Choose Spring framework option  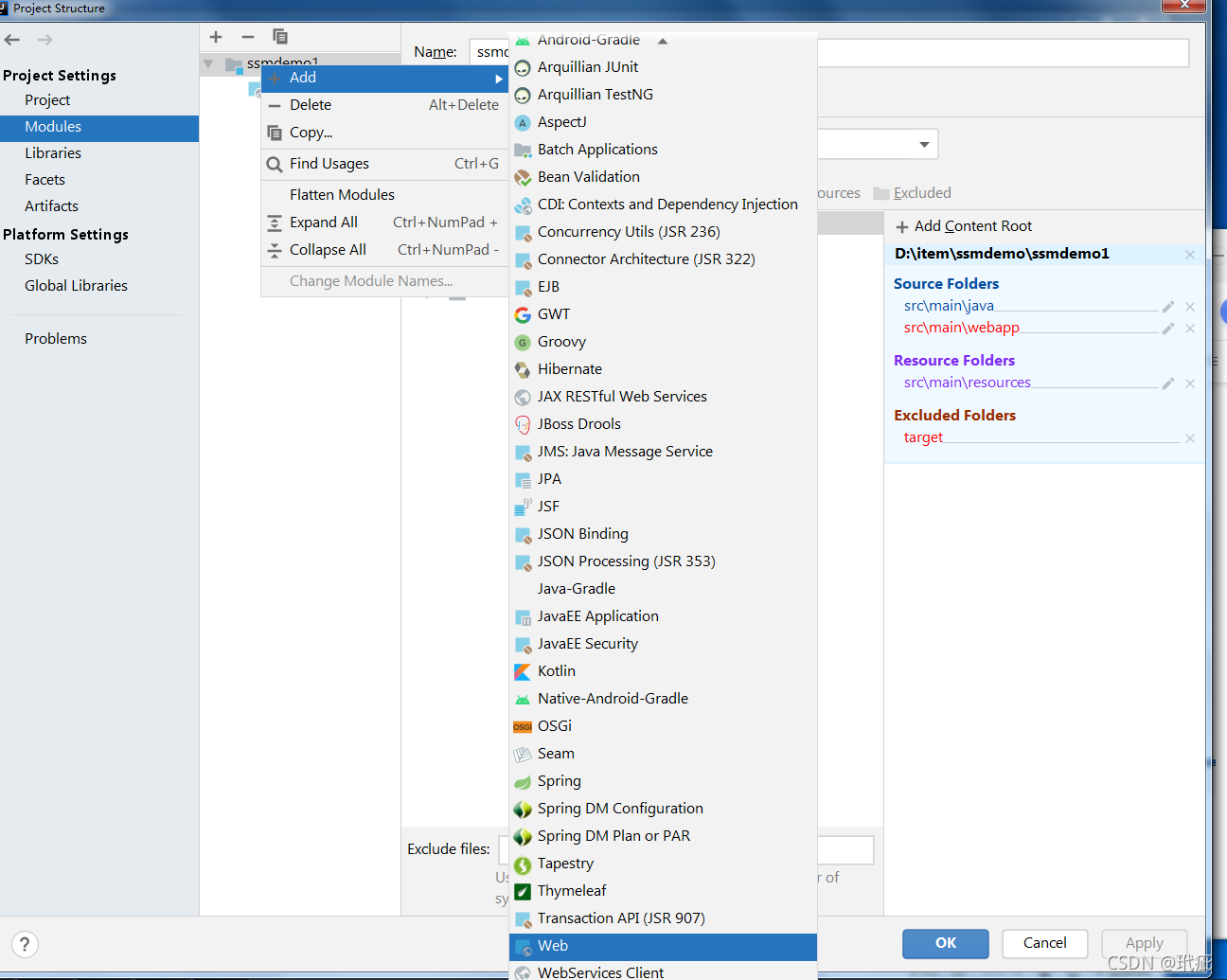pos(663,781)
